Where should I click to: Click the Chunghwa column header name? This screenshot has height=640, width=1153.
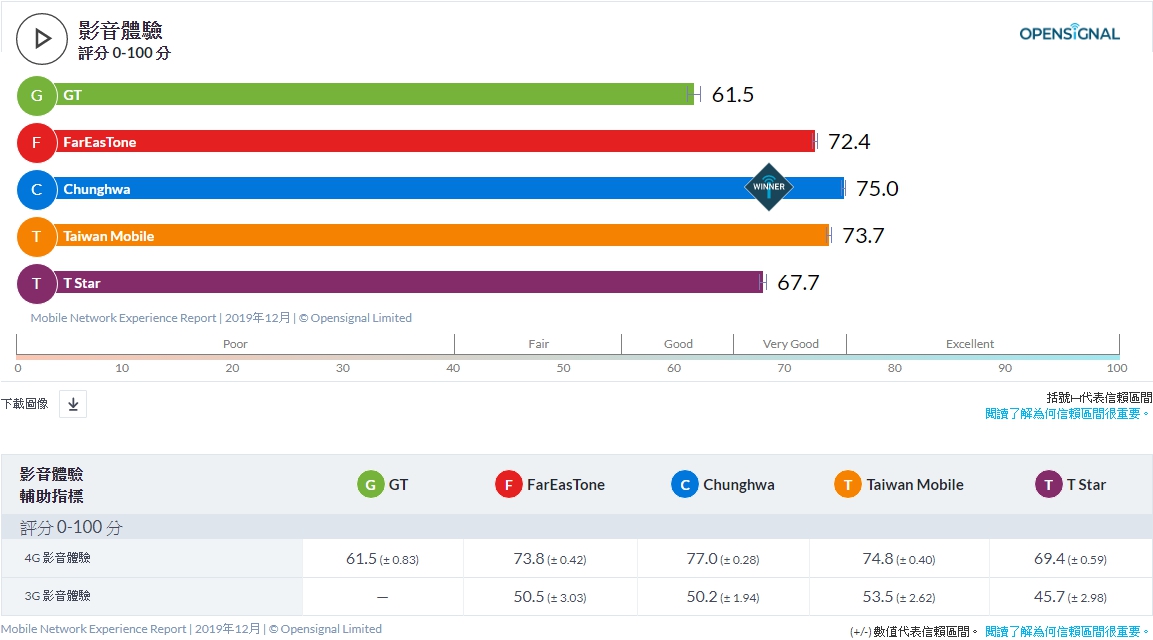pos(738,486)
